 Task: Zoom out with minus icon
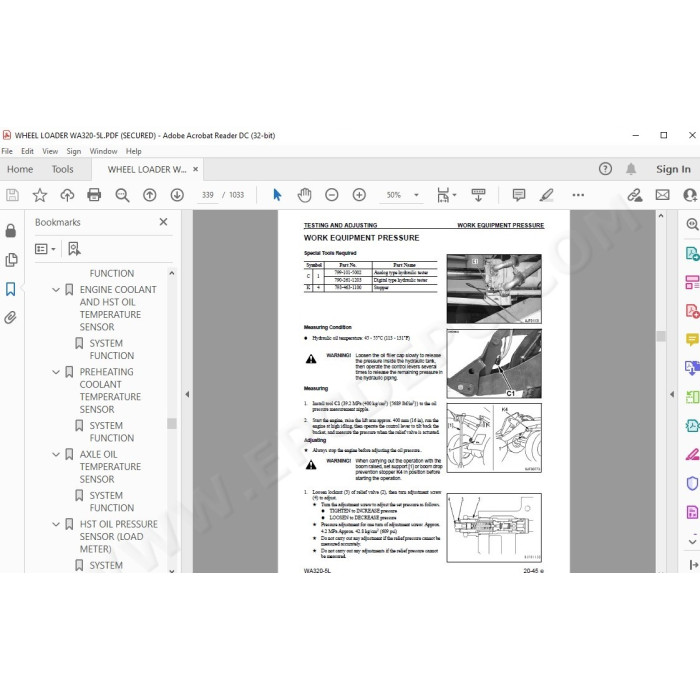[x=332, y=195]
